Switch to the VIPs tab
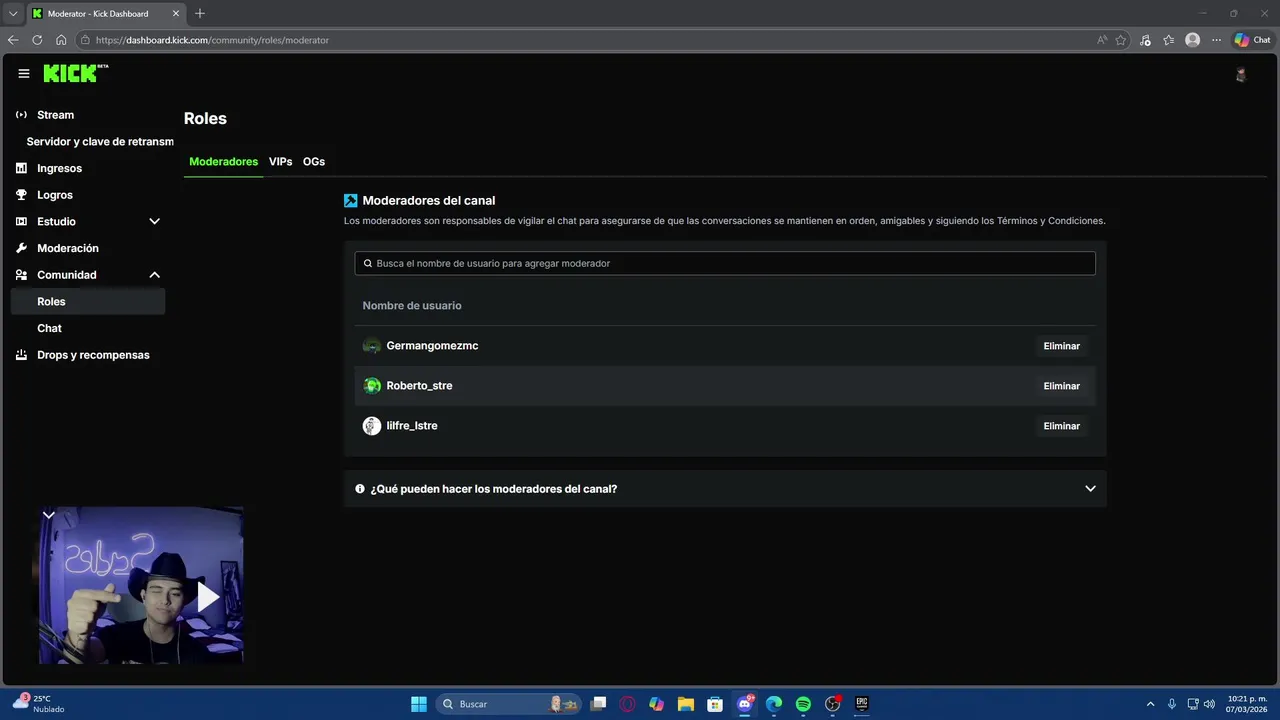Image resolution: width=1280 pixels, height=720 pixels. [281, 162]
